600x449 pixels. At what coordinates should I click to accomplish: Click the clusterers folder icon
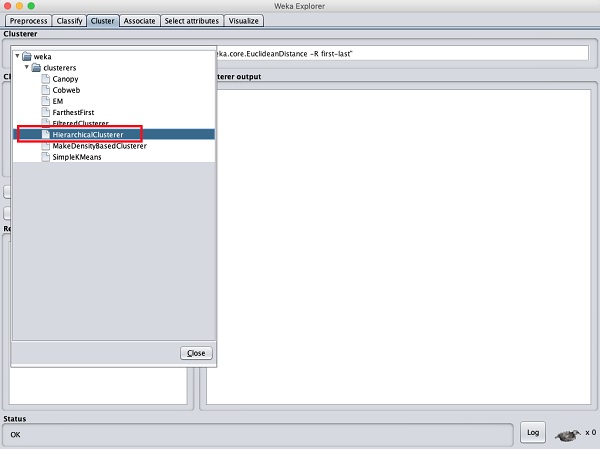click(x=36, y=68)
